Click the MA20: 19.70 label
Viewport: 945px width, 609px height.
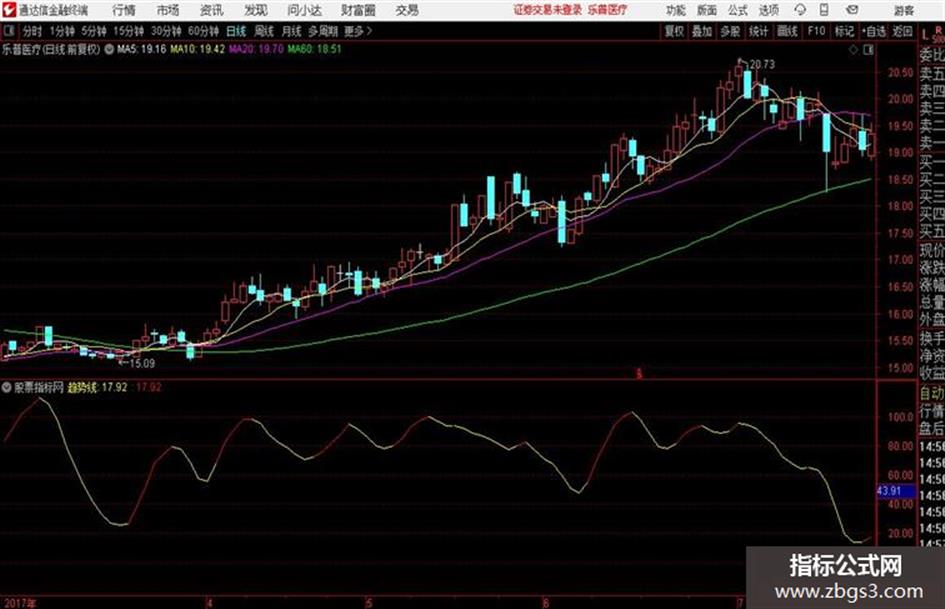coord(256,49)
